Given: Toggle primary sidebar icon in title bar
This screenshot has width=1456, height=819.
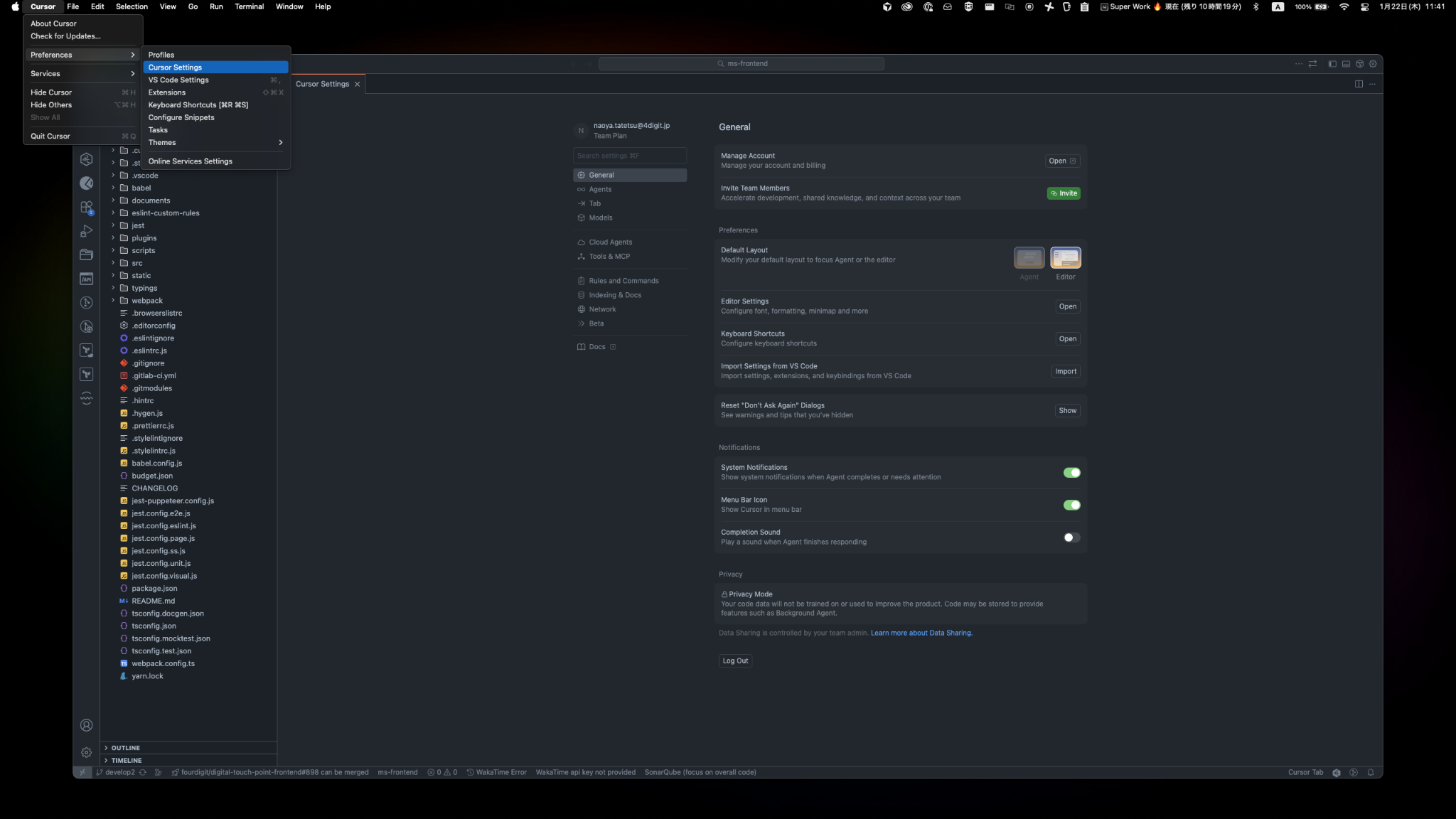Looking at the screenshot, I should pyautogui.click(x=1332, y=64).
